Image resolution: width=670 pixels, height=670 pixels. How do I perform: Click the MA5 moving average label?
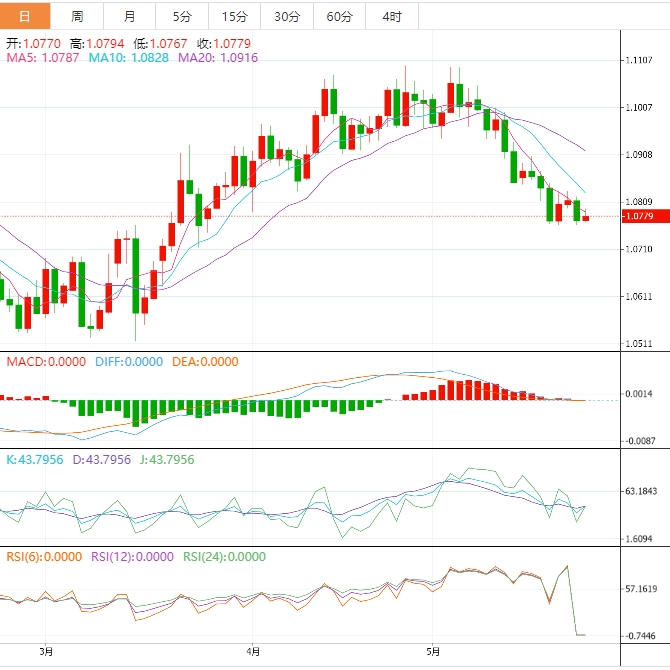click(43, 59)
